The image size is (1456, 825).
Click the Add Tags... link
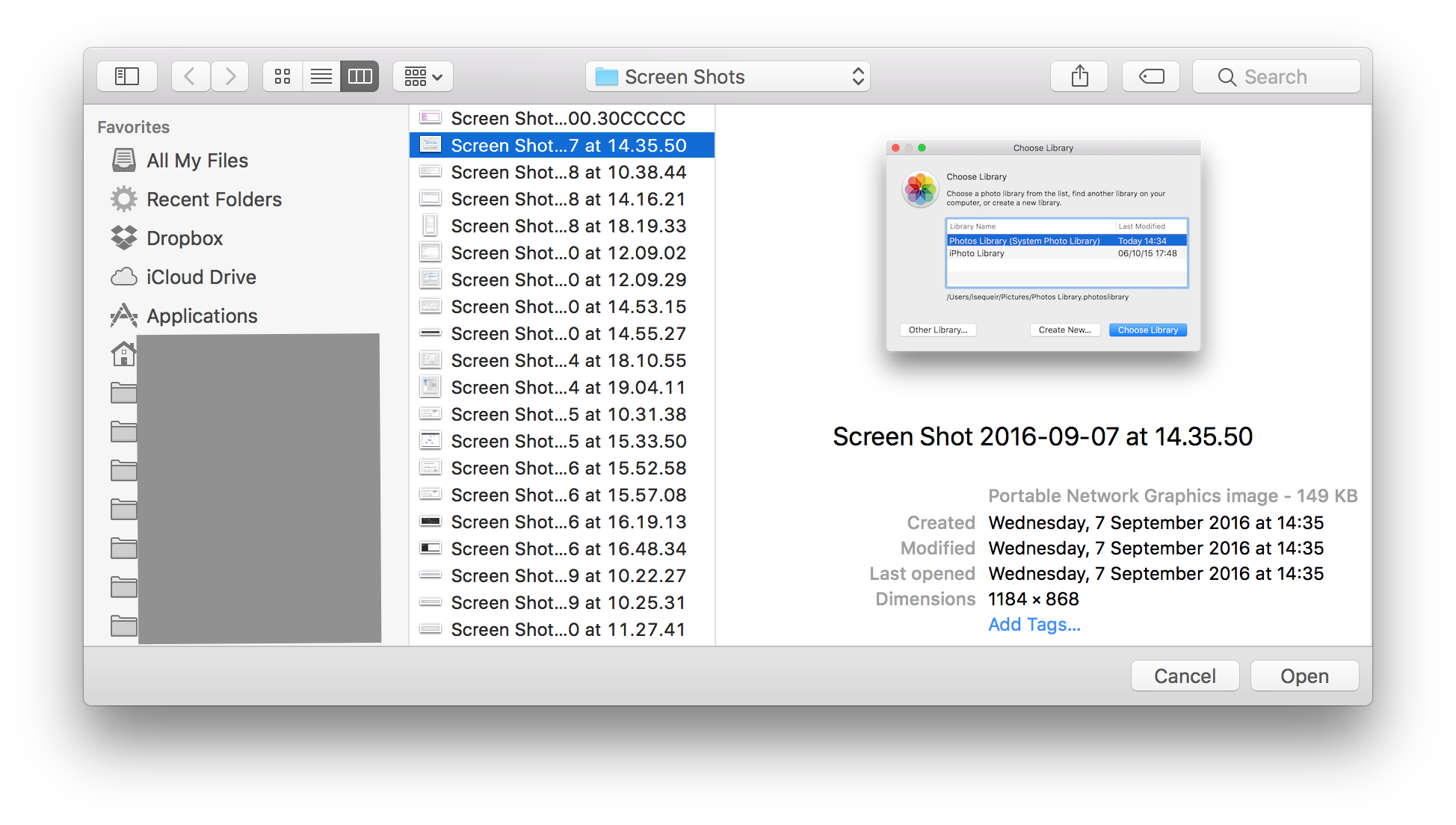pos(1034,625)
